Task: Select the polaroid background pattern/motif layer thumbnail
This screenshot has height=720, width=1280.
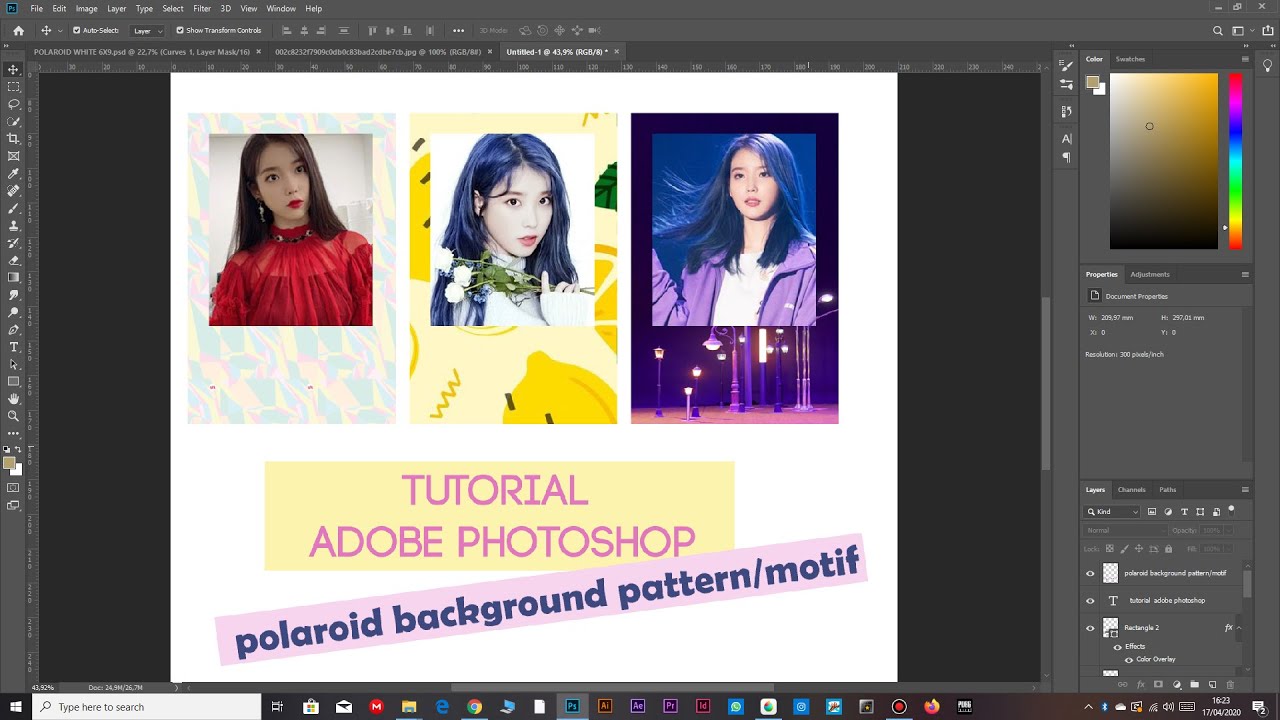Action: (1110, 573)
